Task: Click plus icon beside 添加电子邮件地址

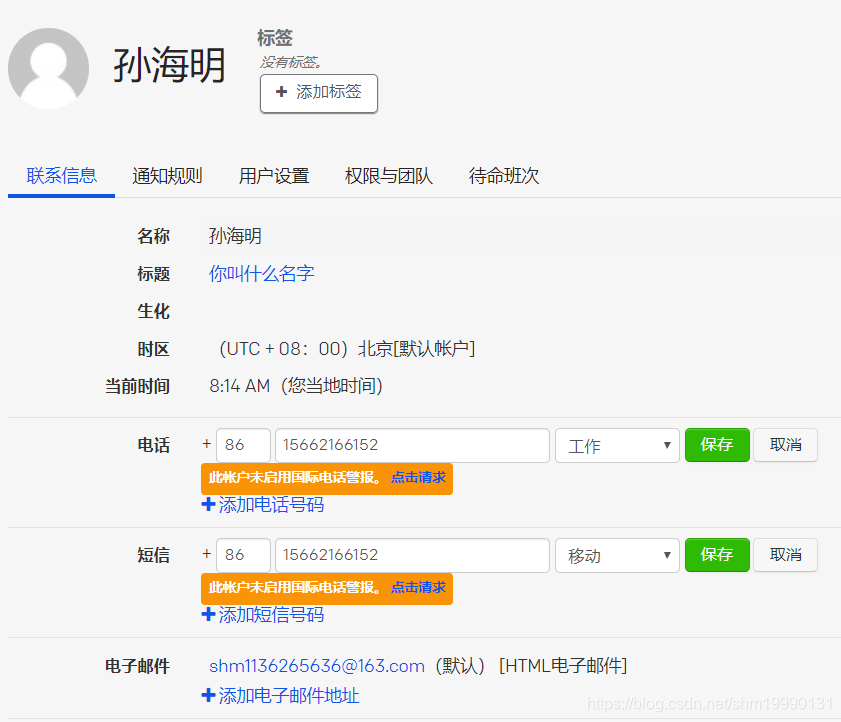Action: click(x=208, y=696)
